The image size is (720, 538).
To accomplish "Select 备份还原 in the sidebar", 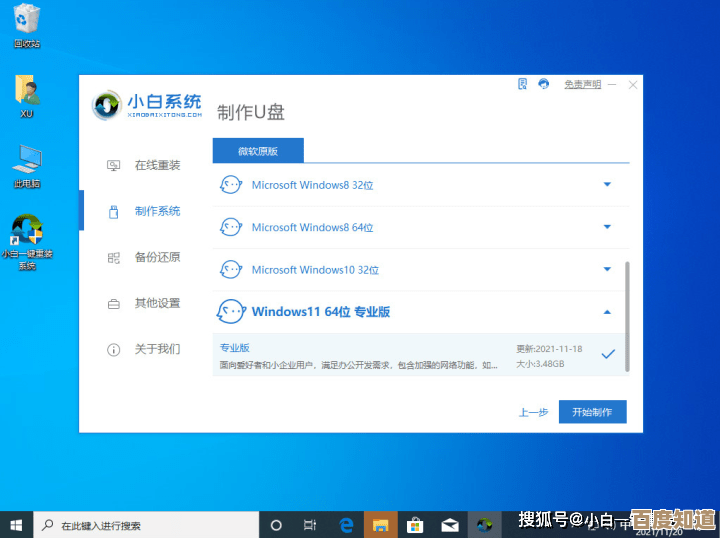I will (x=157, y=257).
